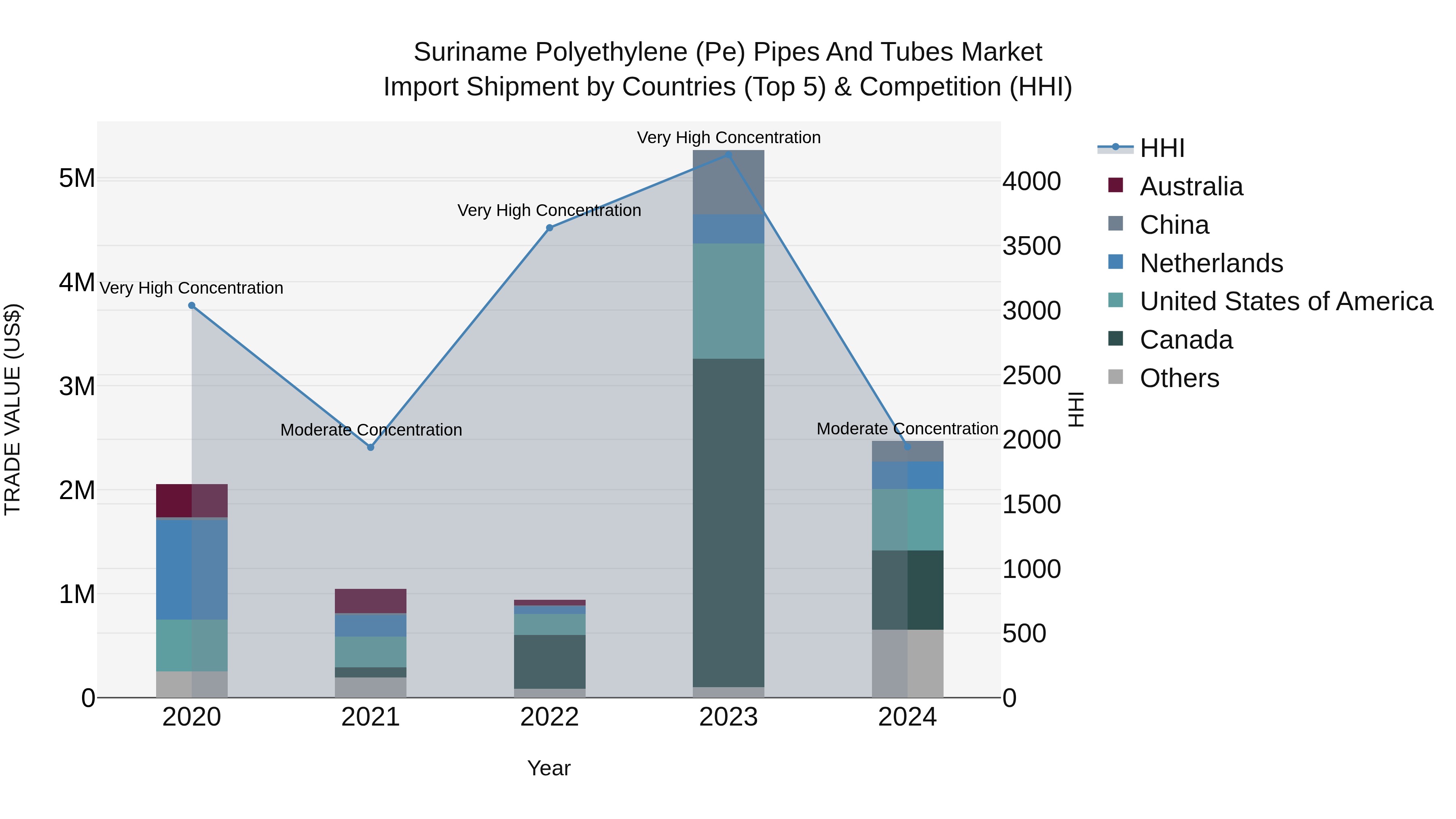Click x-axis tick label 2022

549,717
